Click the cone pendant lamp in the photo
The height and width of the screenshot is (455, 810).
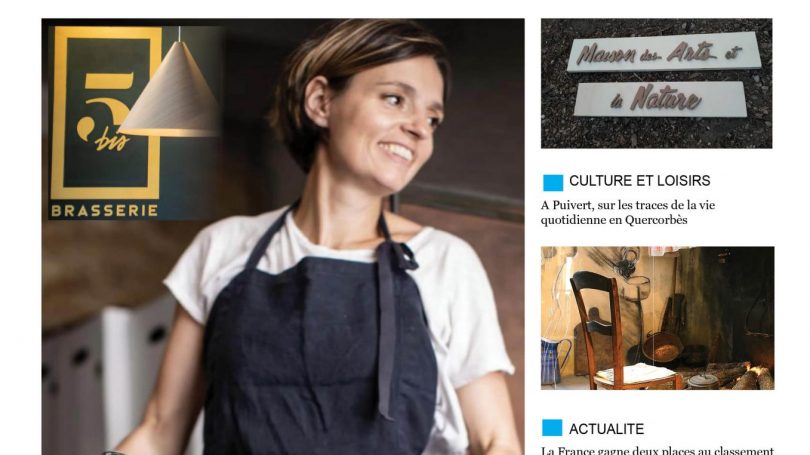pos(172,89)
